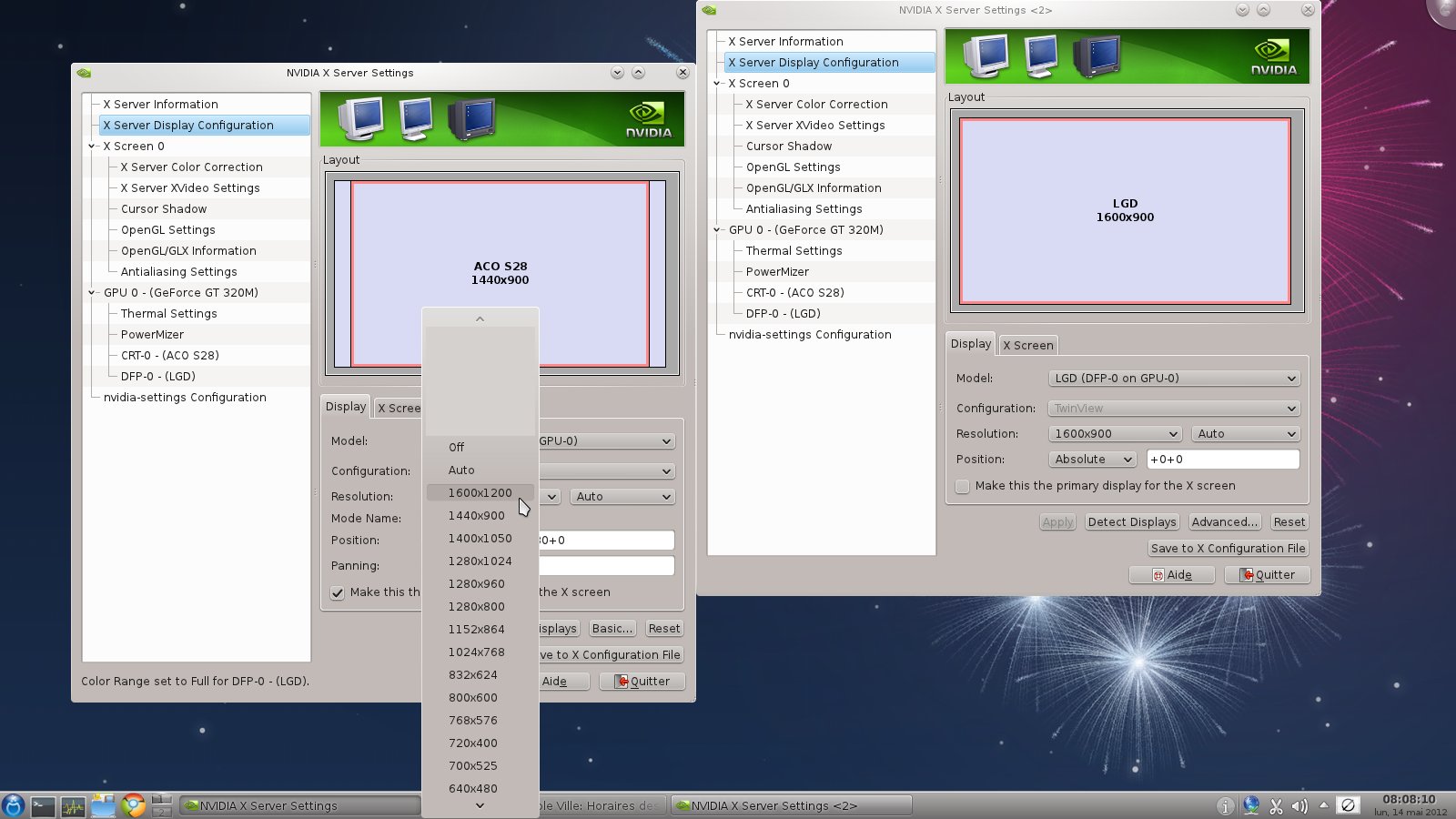The width and height of the screenshot is (1456, 819).
Task: Click scroll-up arrow of resolution popup list
Action: click(x=480, y=318)
